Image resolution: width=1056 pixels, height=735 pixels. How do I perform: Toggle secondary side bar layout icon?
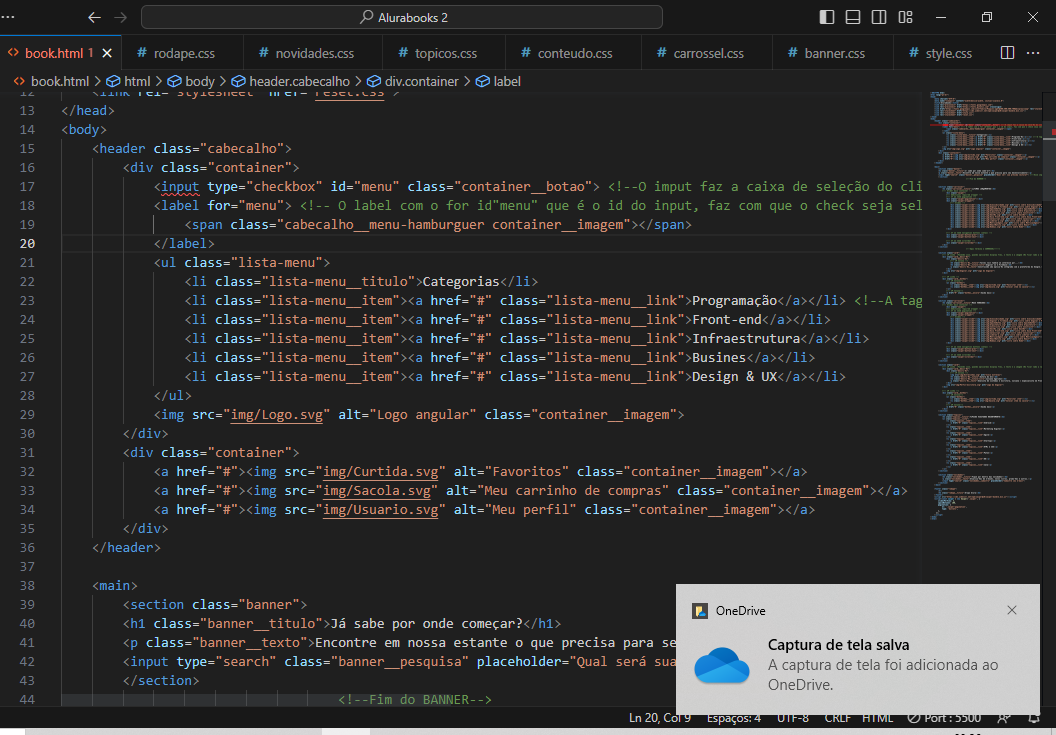point(879,18)
